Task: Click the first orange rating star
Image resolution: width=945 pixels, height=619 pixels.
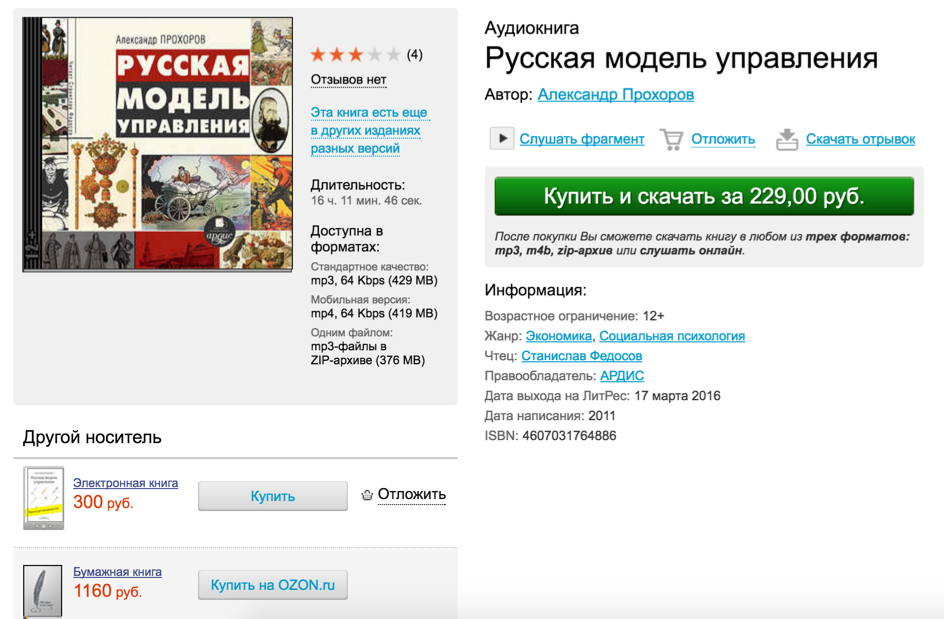Action: tap(316, 55)
